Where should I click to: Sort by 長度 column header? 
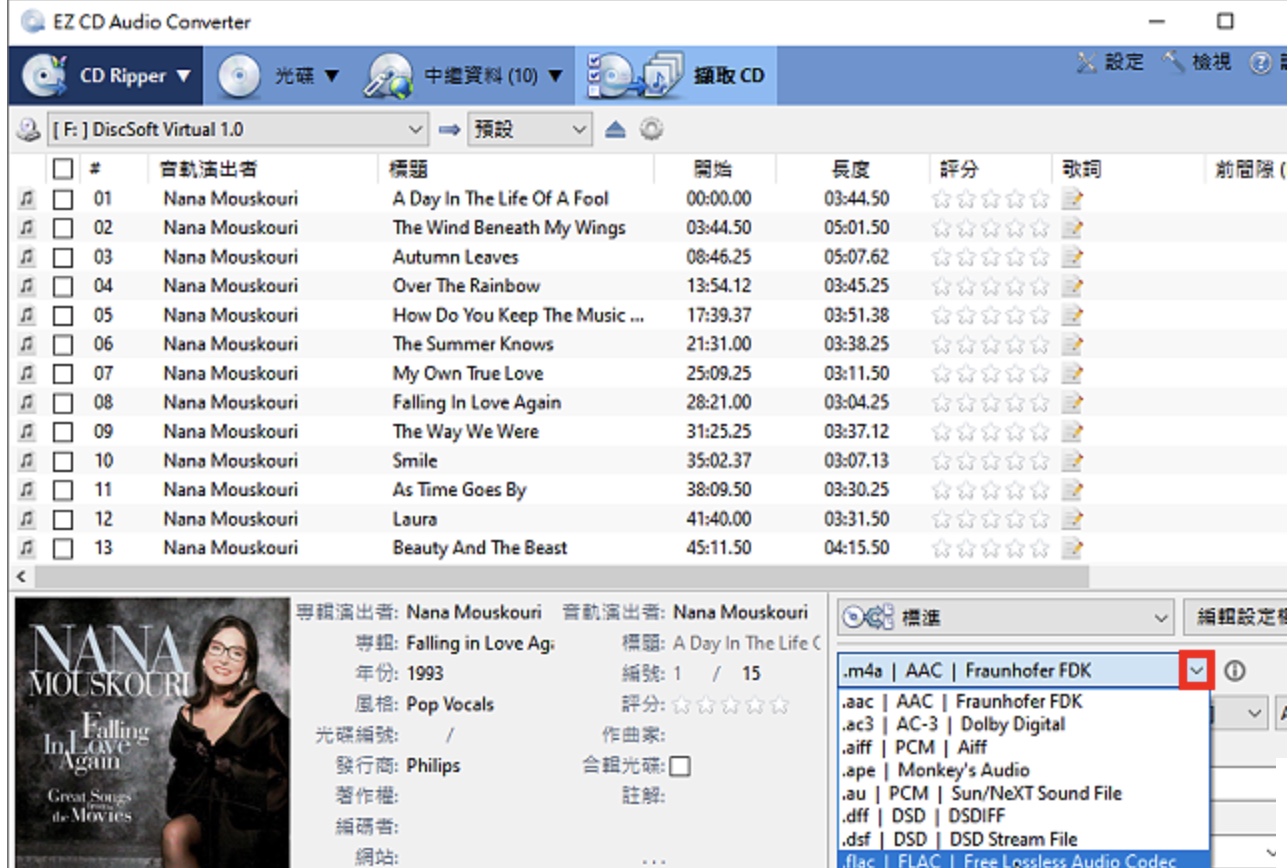click(851, 169)
